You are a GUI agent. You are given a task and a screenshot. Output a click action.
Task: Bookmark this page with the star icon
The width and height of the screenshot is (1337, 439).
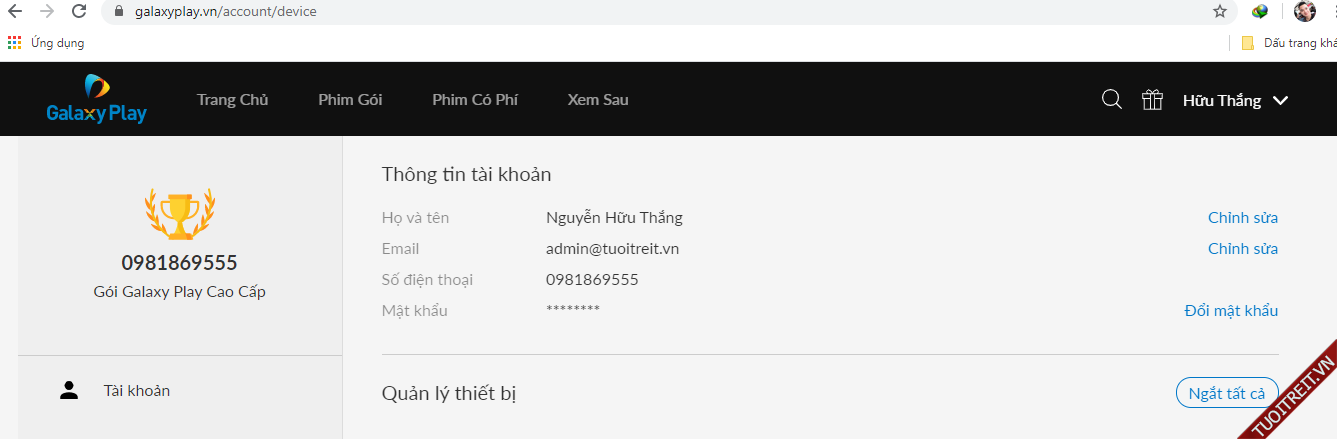pos(1220,12)
